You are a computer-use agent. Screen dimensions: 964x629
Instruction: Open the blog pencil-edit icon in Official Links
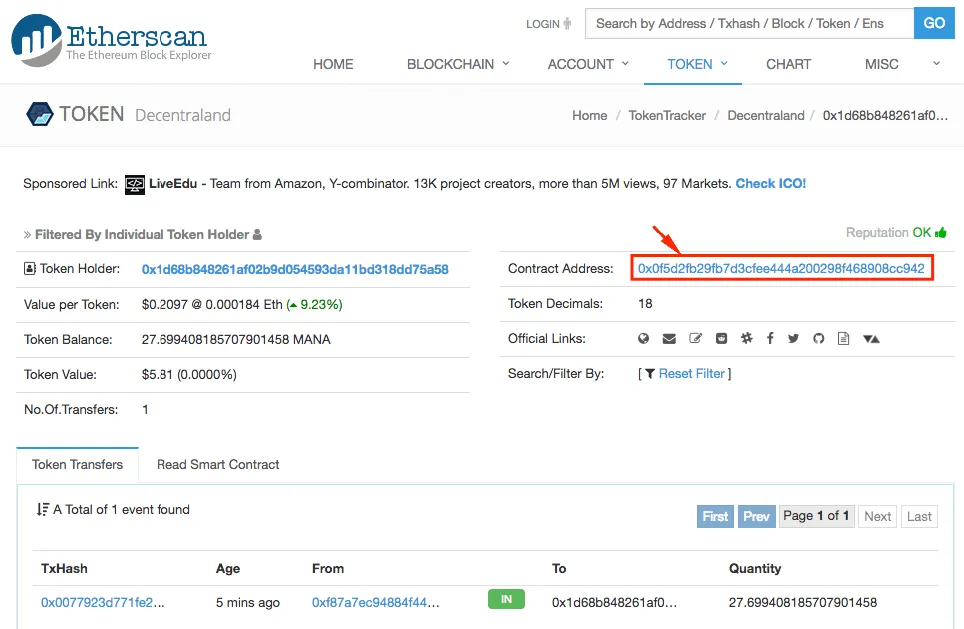click(x=695, y=338)
